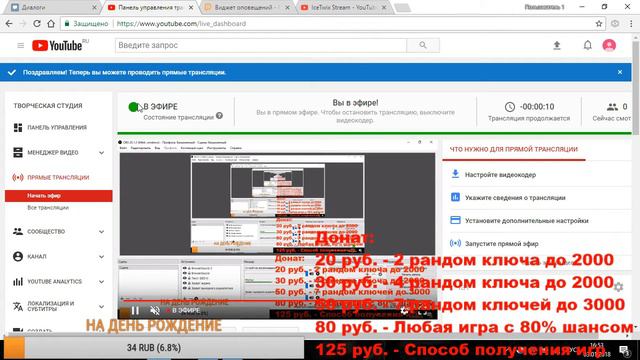Expand the Сообщество chevron
The height and width of the screenshot is (360, 640).
coord(101,231)
